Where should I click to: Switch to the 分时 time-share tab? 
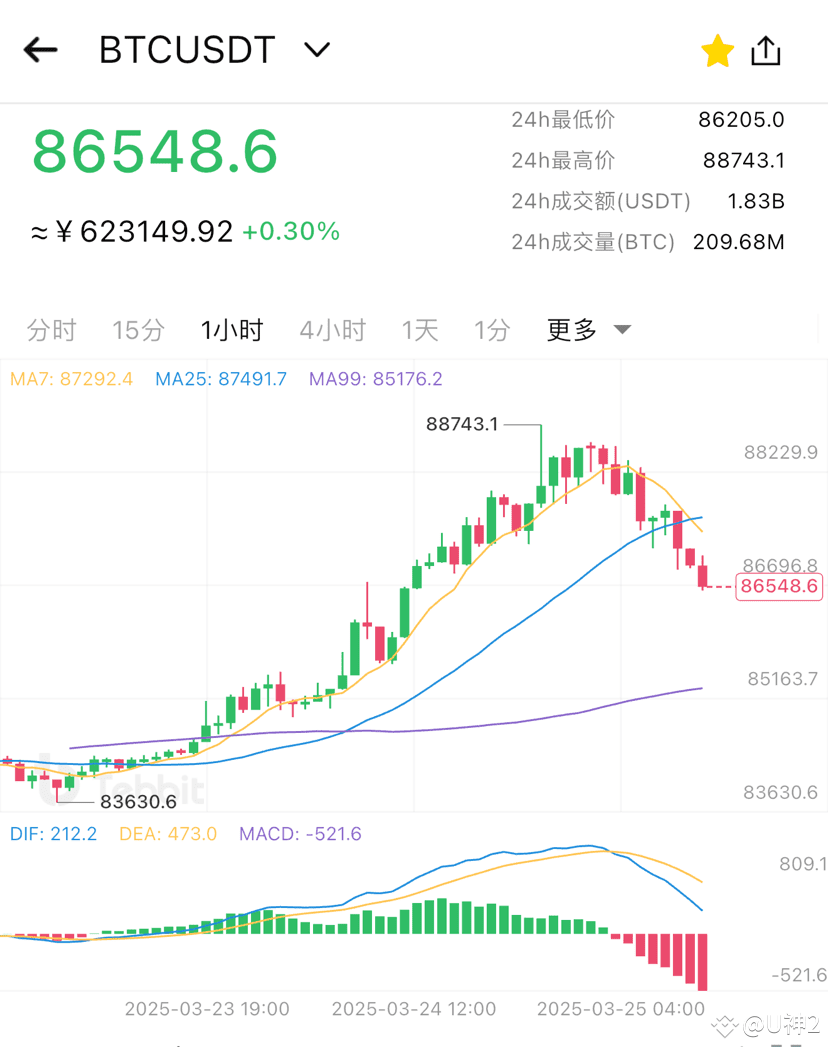pos(51,329)
